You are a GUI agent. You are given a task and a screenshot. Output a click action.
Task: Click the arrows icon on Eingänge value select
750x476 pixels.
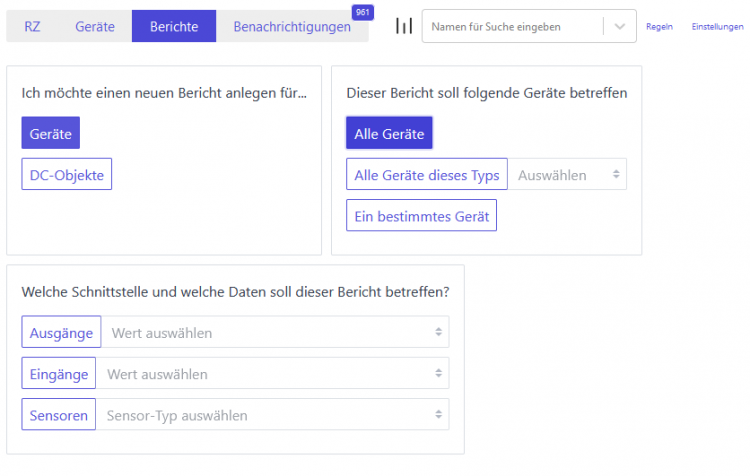[438, 373]
